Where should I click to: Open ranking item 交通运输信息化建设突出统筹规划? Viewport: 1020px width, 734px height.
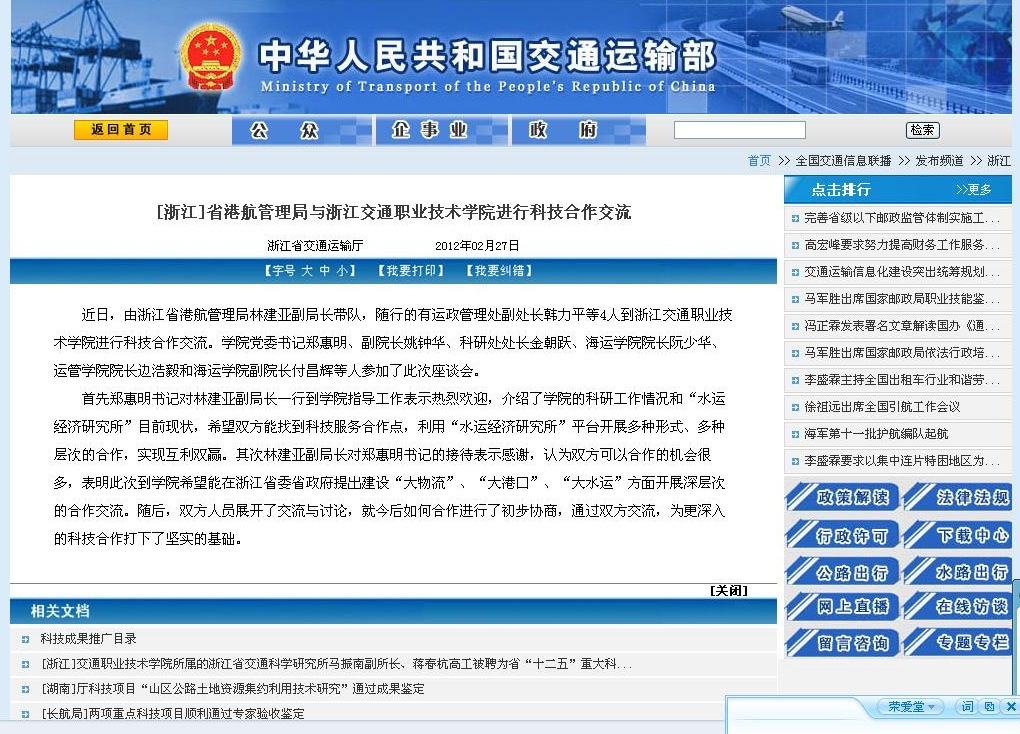click(x=902, y=271)
